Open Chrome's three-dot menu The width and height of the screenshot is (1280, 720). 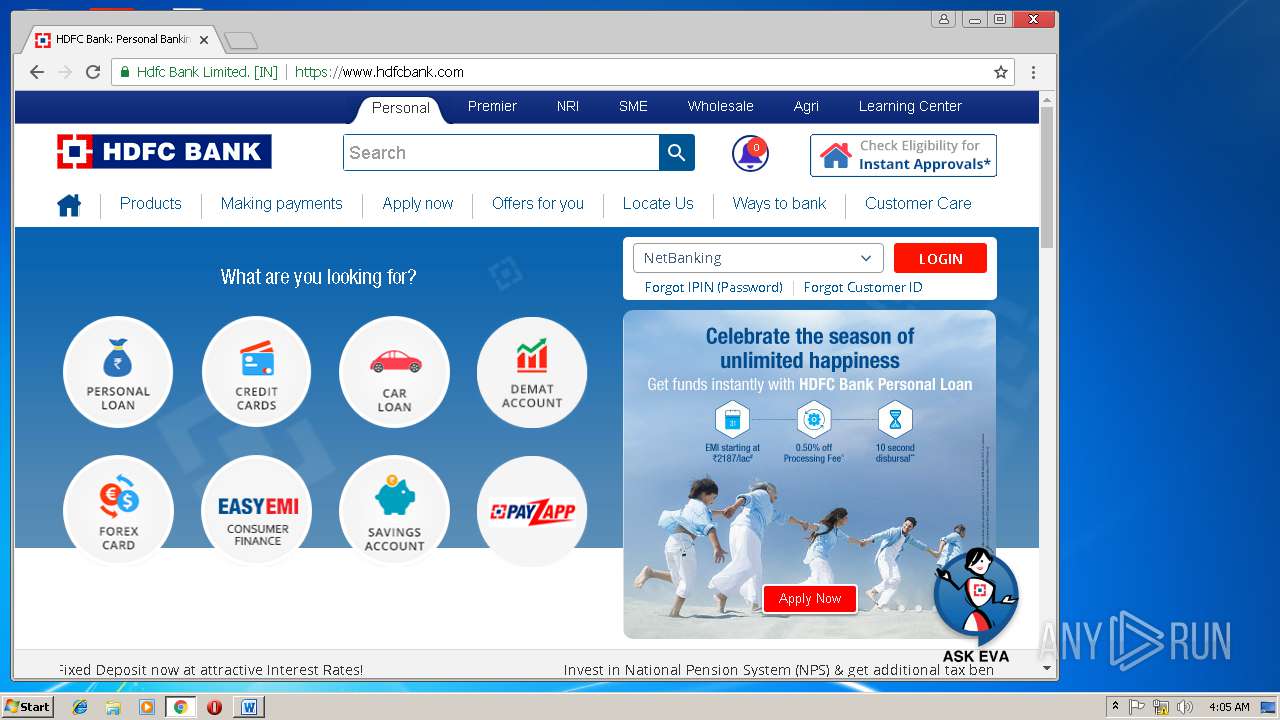(1033, 72)
